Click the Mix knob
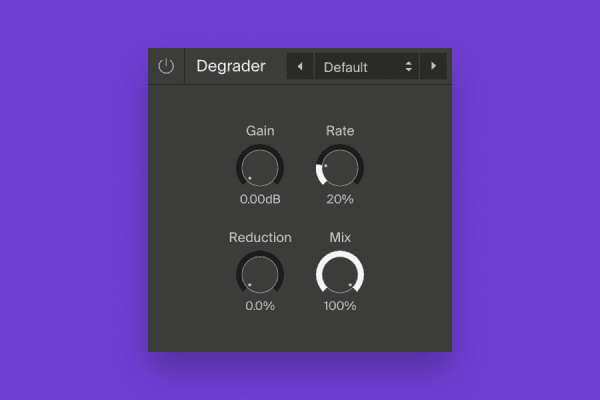Viewport: 600px width, 400px height. [340, 274]
